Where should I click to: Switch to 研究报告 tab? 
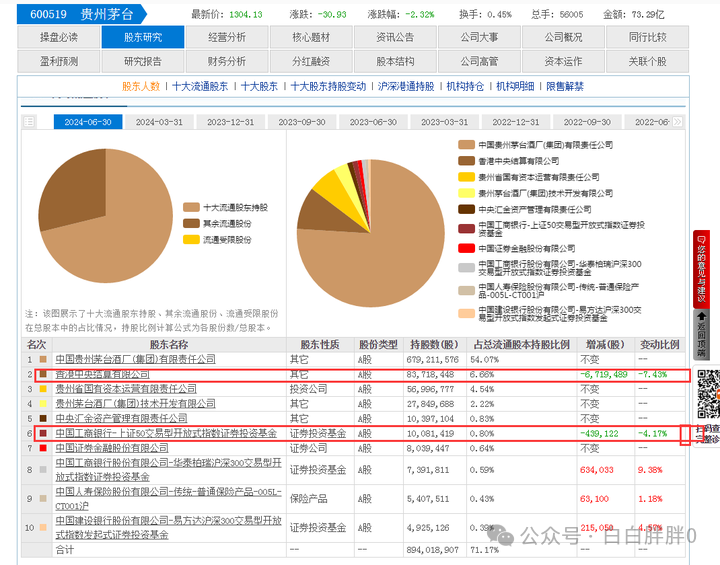143,62
